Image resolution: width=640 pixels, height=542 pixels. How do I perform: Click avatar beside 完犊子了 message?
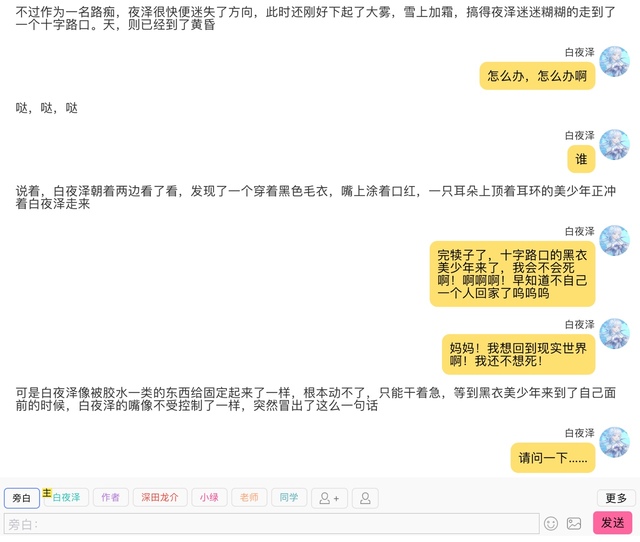pos(614,240)
